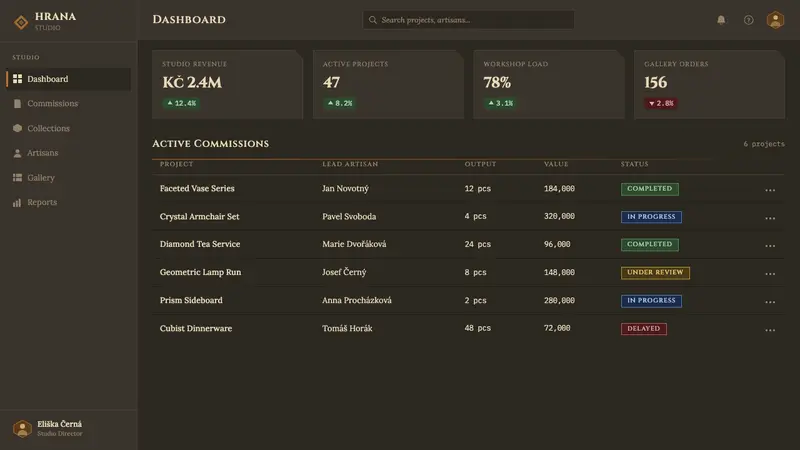Click artisan Josef Černý
This screenshot has height=450, width=800.
click(344, 272)
